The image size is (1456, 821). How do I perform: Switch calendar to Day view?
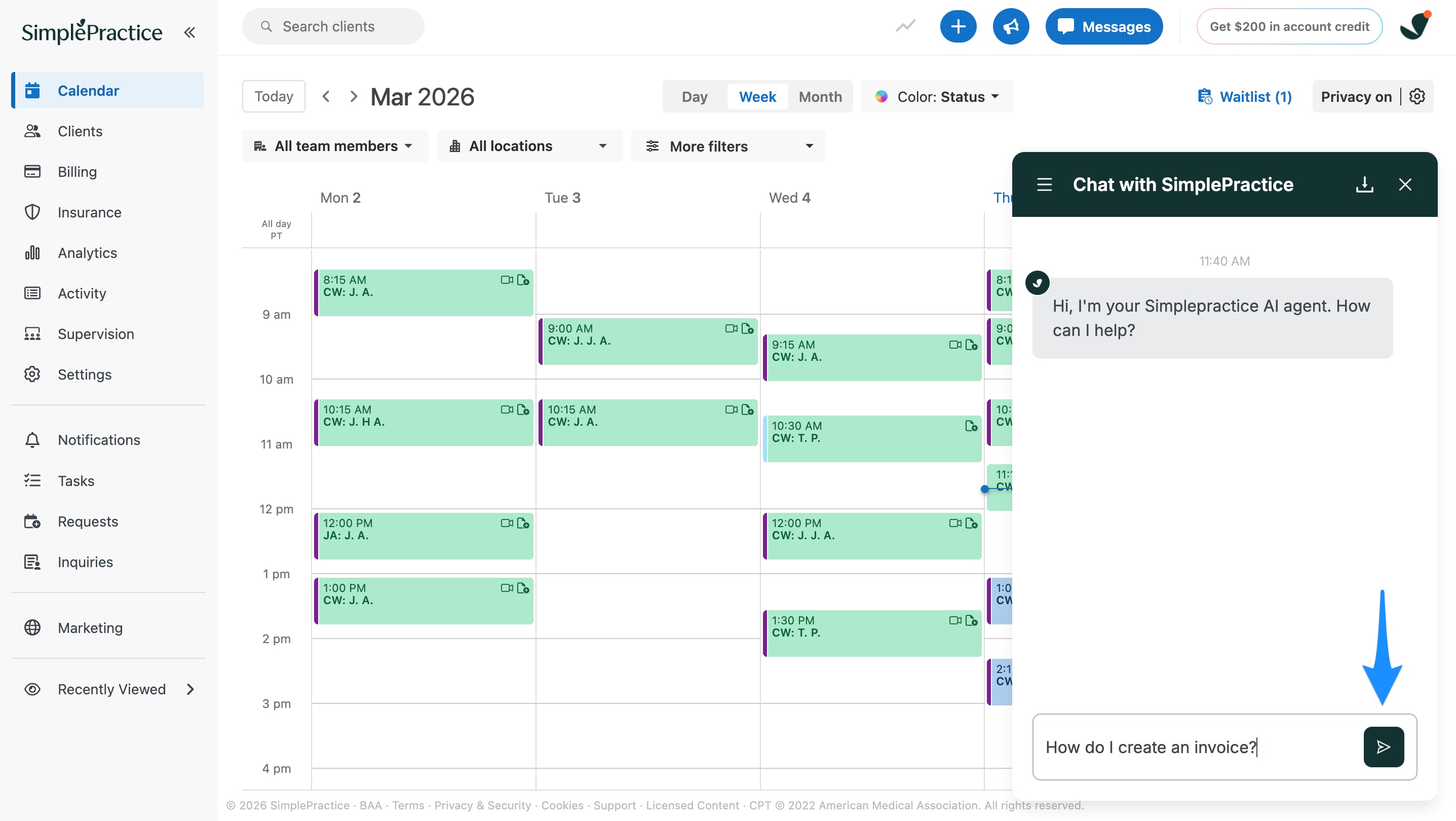point(694,97)
